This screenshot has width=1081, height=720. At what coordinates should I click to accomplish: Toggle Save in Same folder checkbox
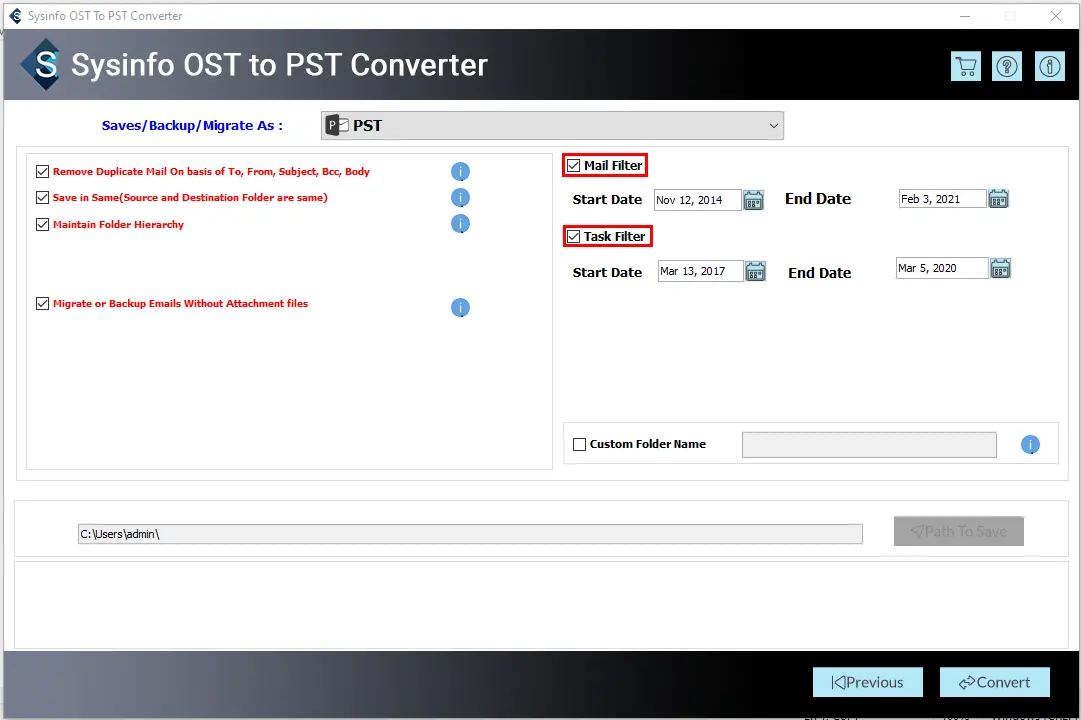(42, 198)
